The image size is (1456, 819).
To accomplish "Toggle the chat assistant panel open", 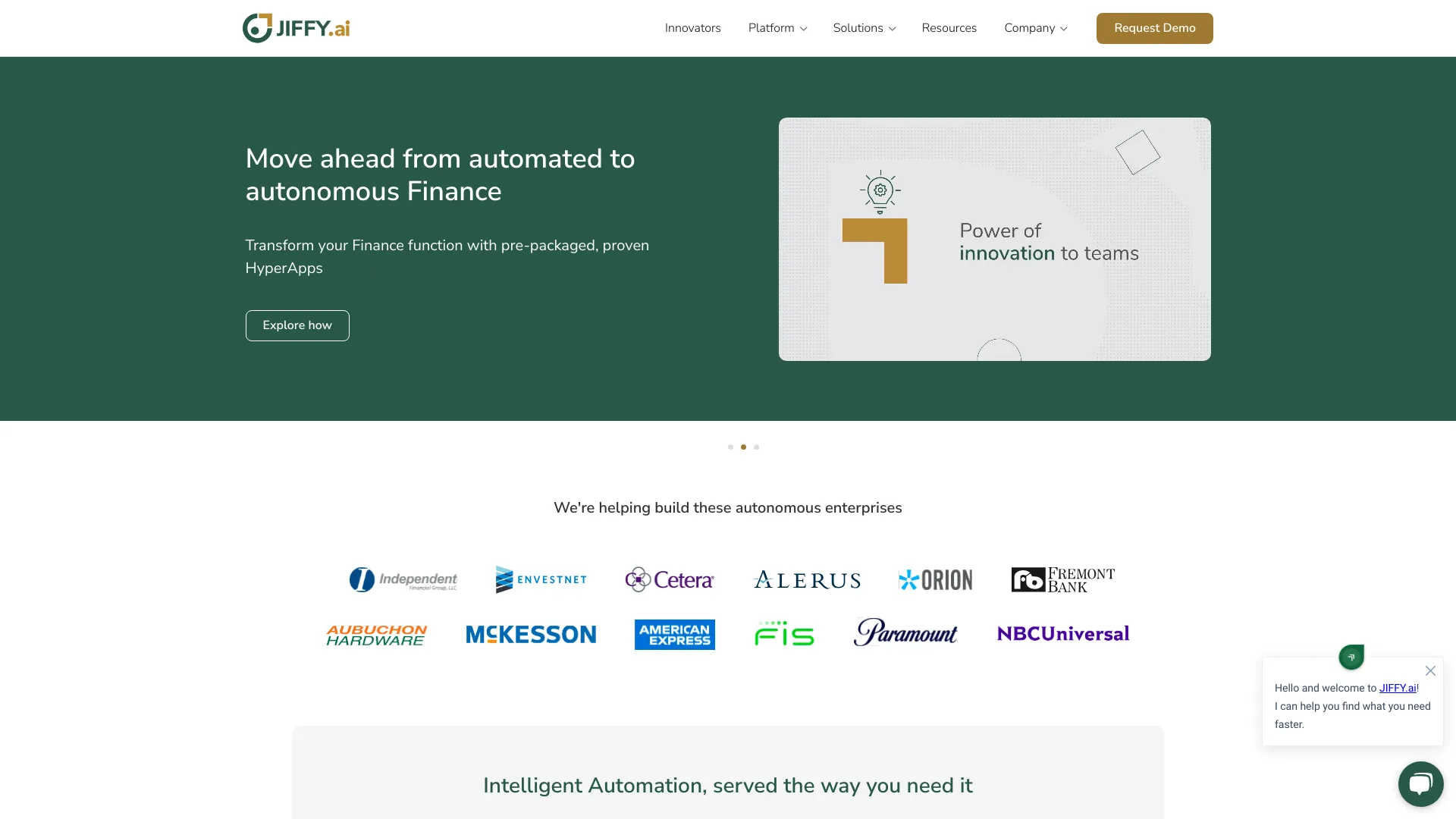I will 1420,783.
